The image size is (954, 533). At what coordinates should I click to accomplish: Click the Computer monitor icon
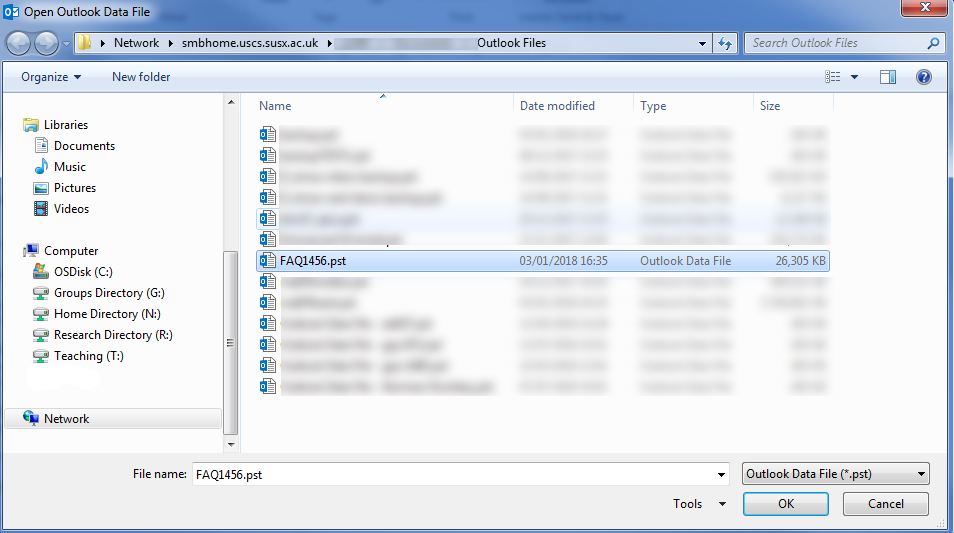31,250
